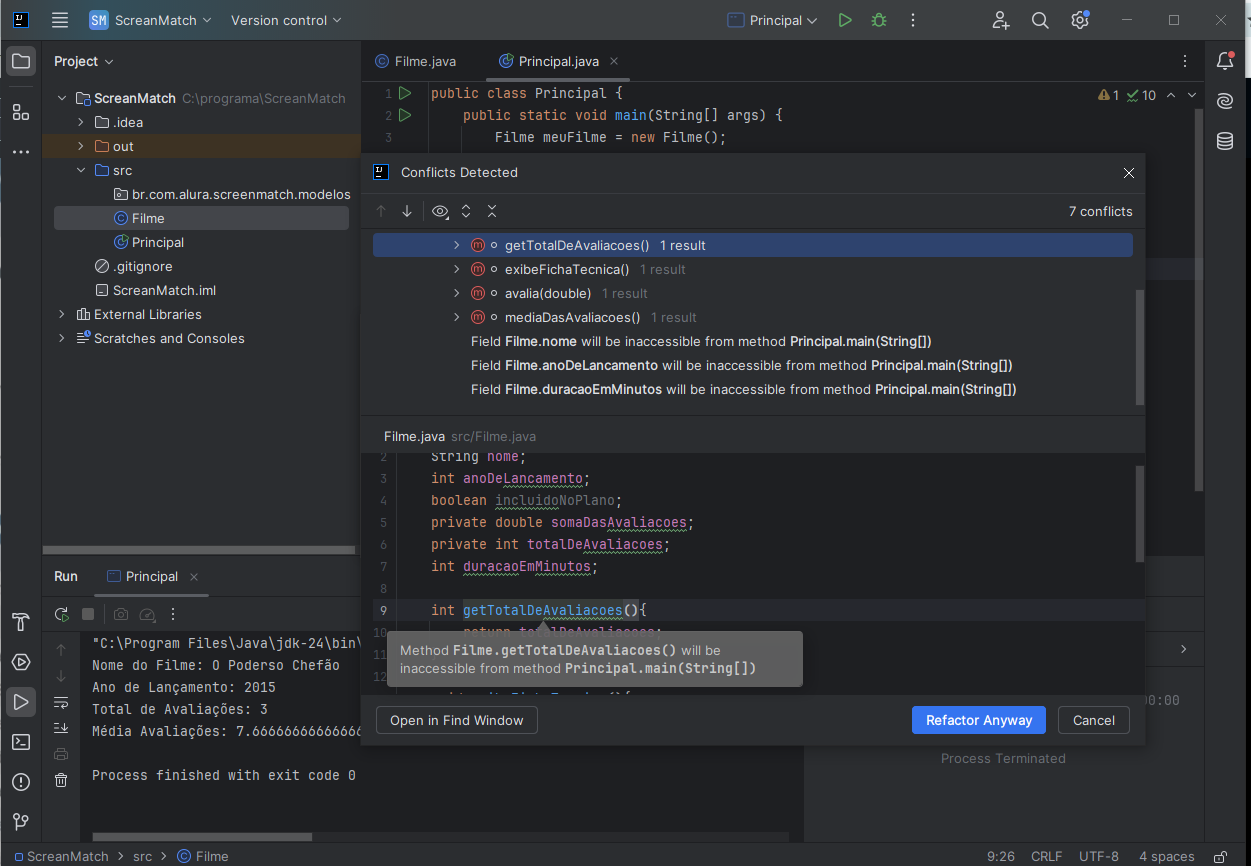Screen dimensions: 1251x866
Task: Open the main hamburger menu
Action: [x=60, y=20]
